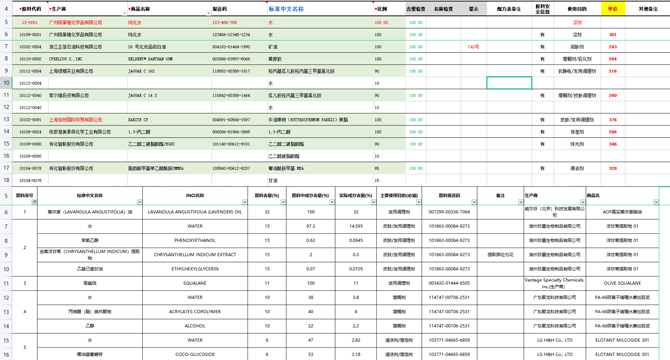Image resolution: width=670 pixels, height=360 pixels.
Task: Select cell JAGUAR C 14 S
Action: coord(169,96)
